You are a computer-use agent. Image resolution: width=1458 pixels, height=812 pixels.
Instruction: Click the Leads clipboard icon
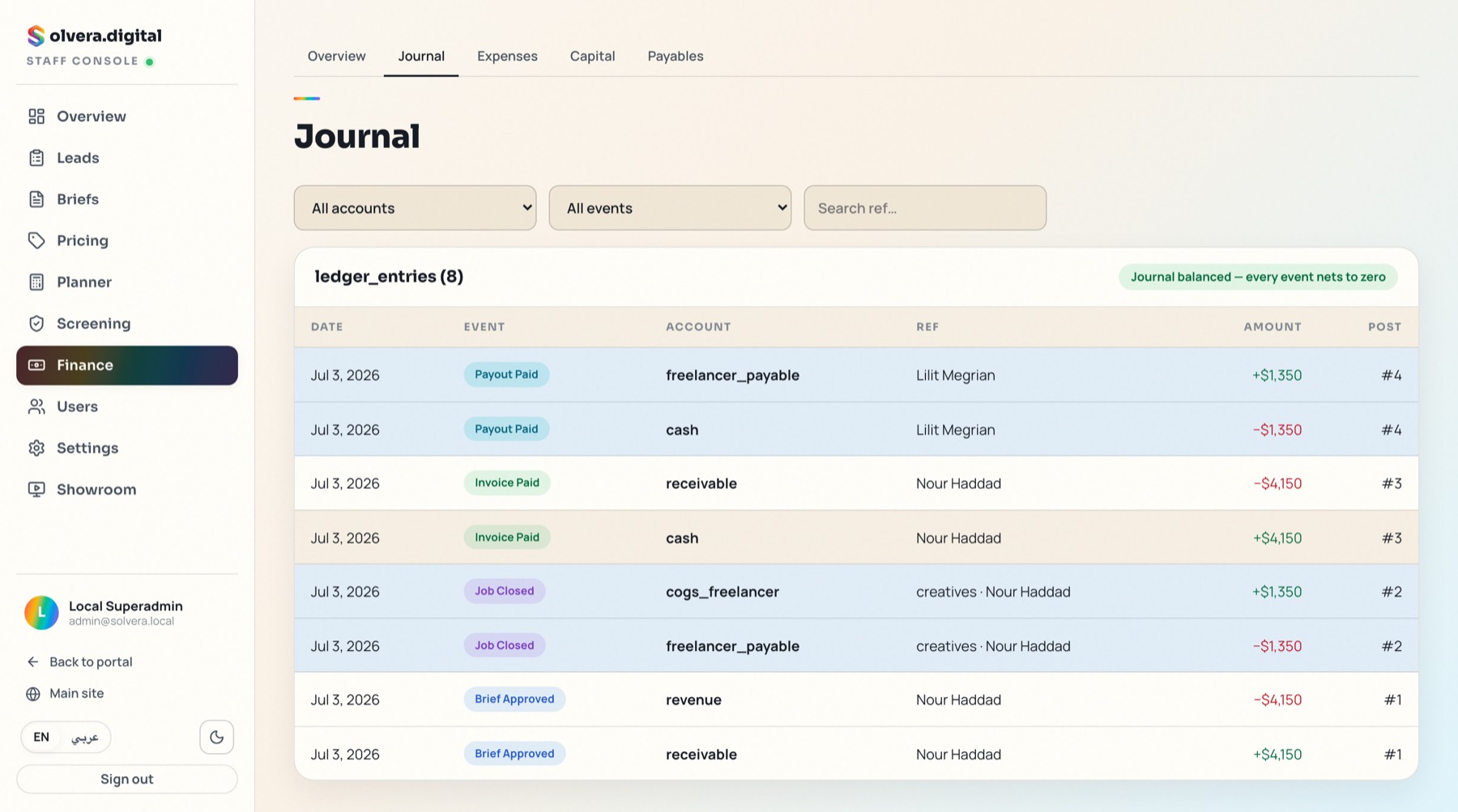(x=36, y=158)
